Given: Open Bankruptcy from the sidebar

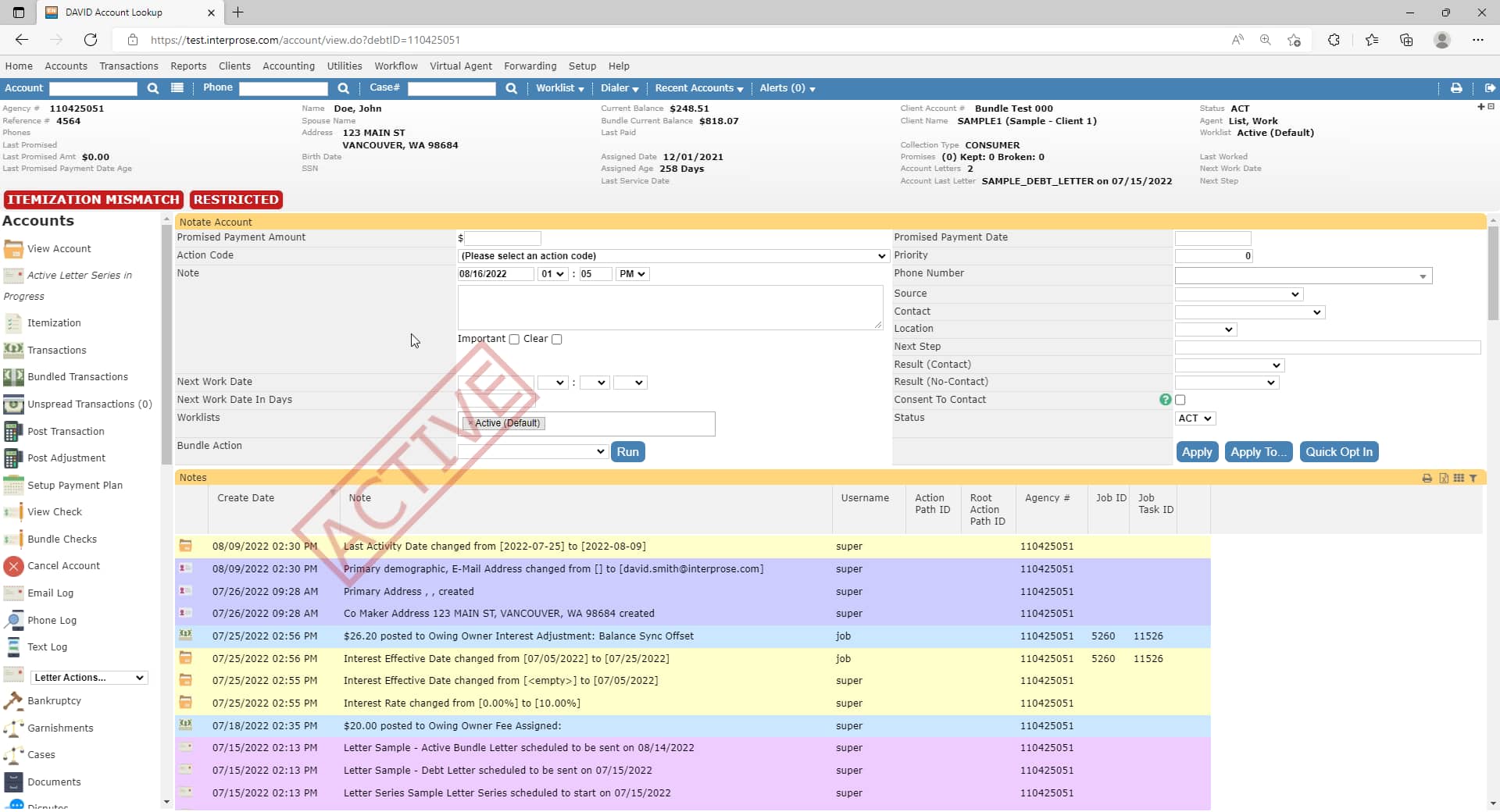Looking at the screenshot, I should (54, 700).
